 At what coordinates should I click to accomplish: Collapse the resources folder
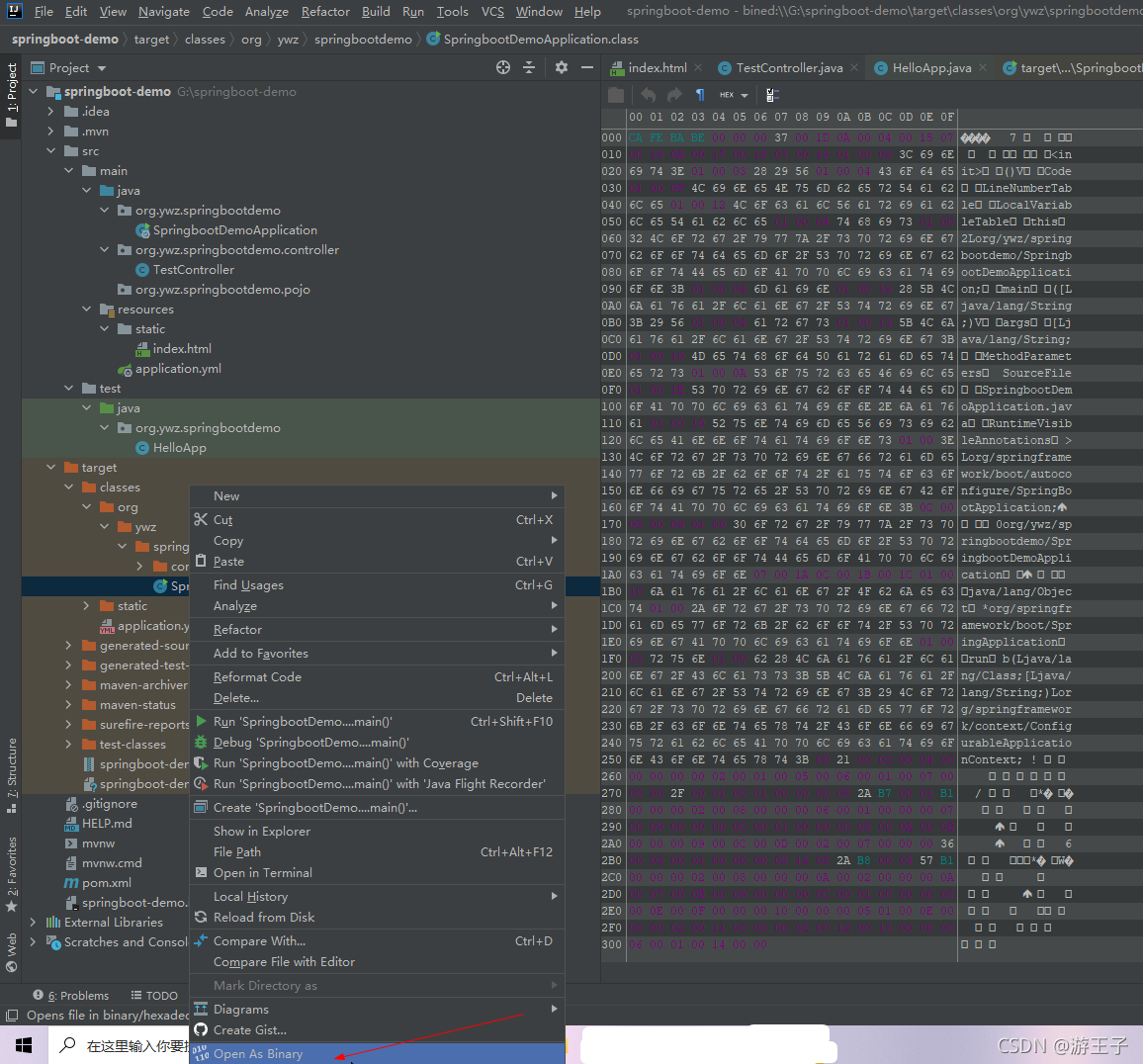pyautogui.click(x=86, y=310)
